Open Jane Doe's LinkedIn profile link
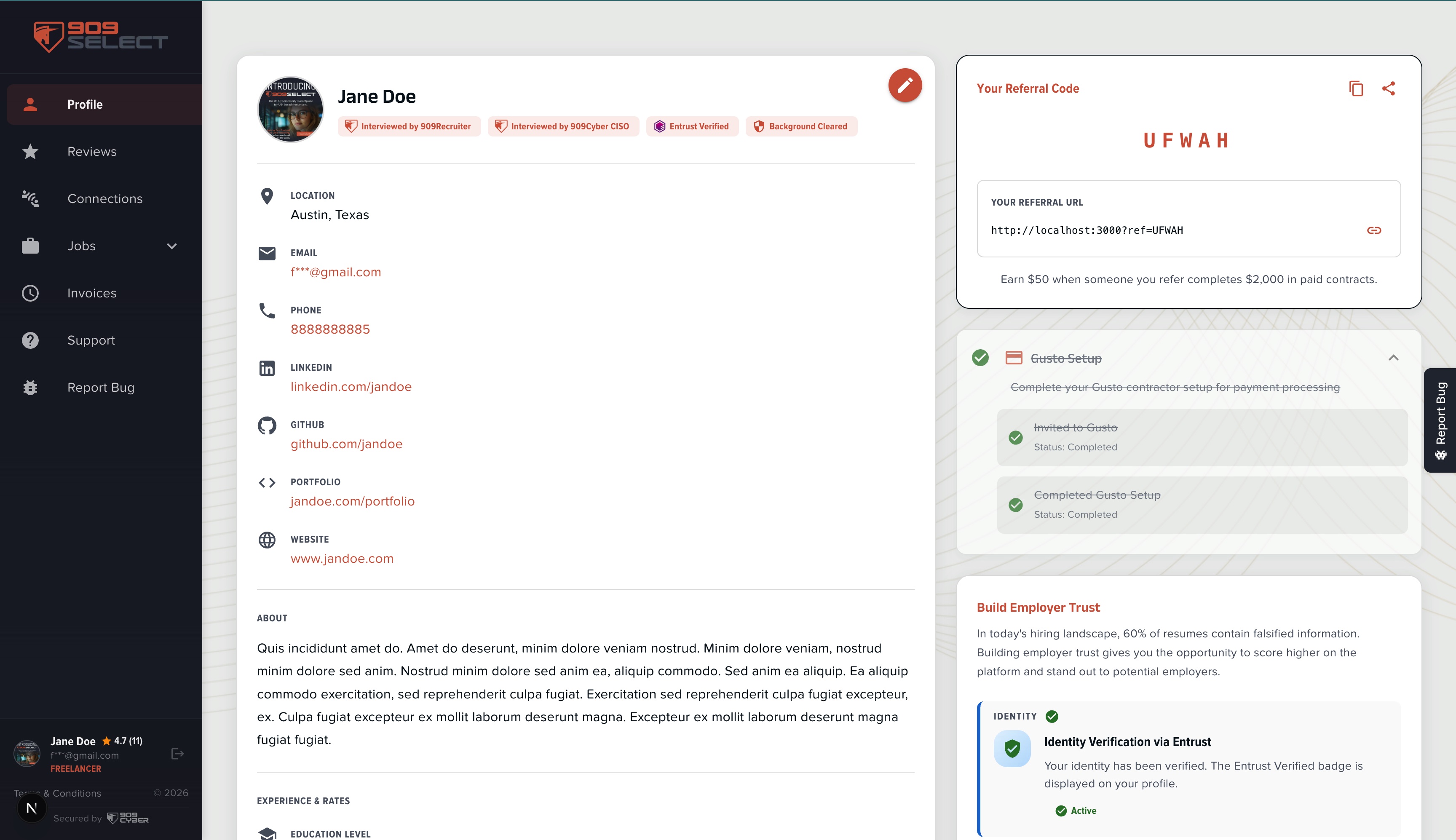 [351, 387]
